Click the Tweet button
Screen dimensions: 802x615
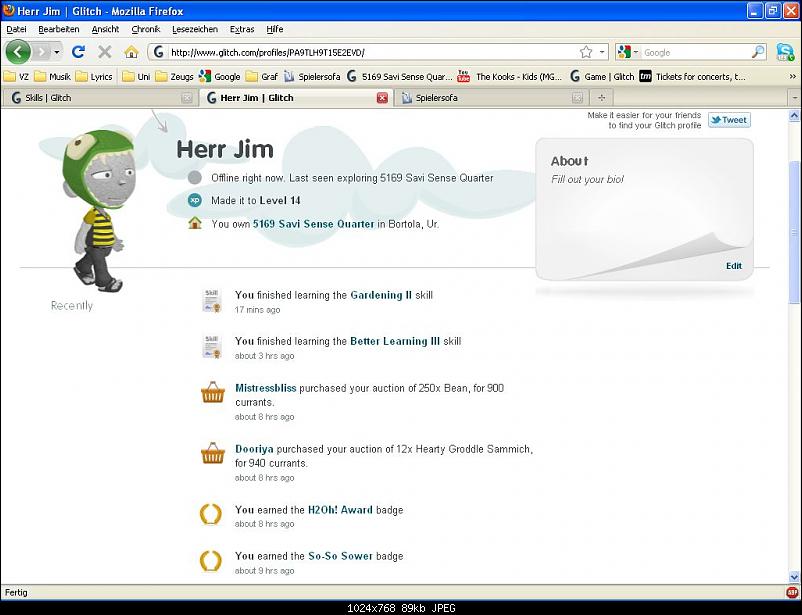(729, 120)
